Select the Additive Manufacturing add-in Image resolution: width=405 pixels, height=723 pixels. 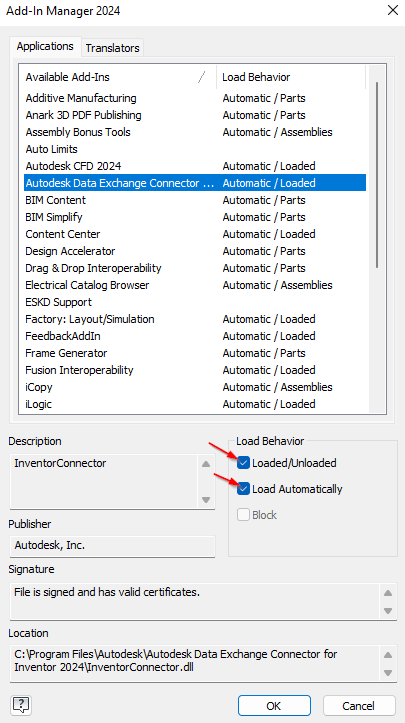pos(195,98)
